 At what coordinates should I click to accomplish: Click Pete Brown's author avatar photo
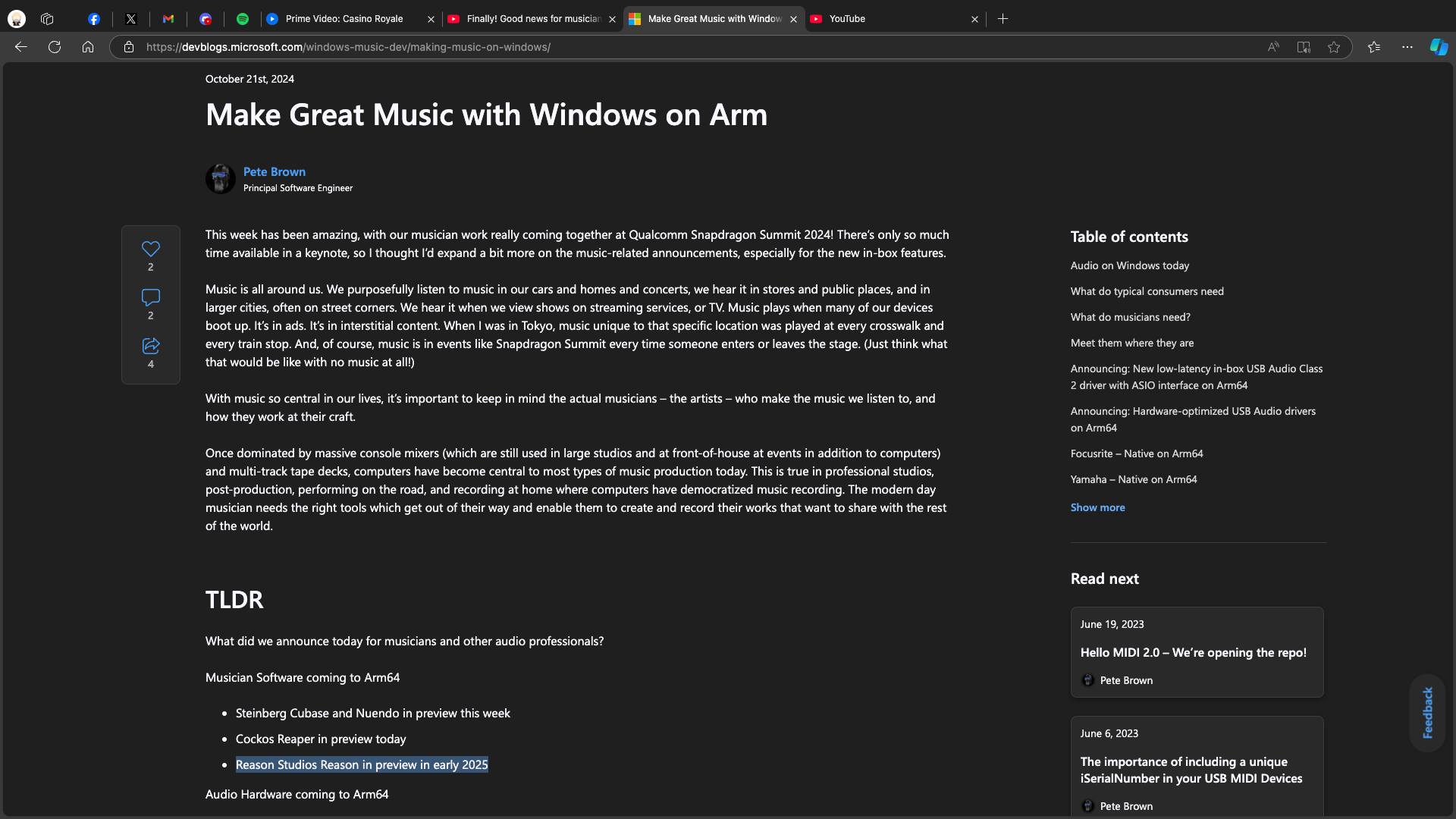(x=221, y=179)
